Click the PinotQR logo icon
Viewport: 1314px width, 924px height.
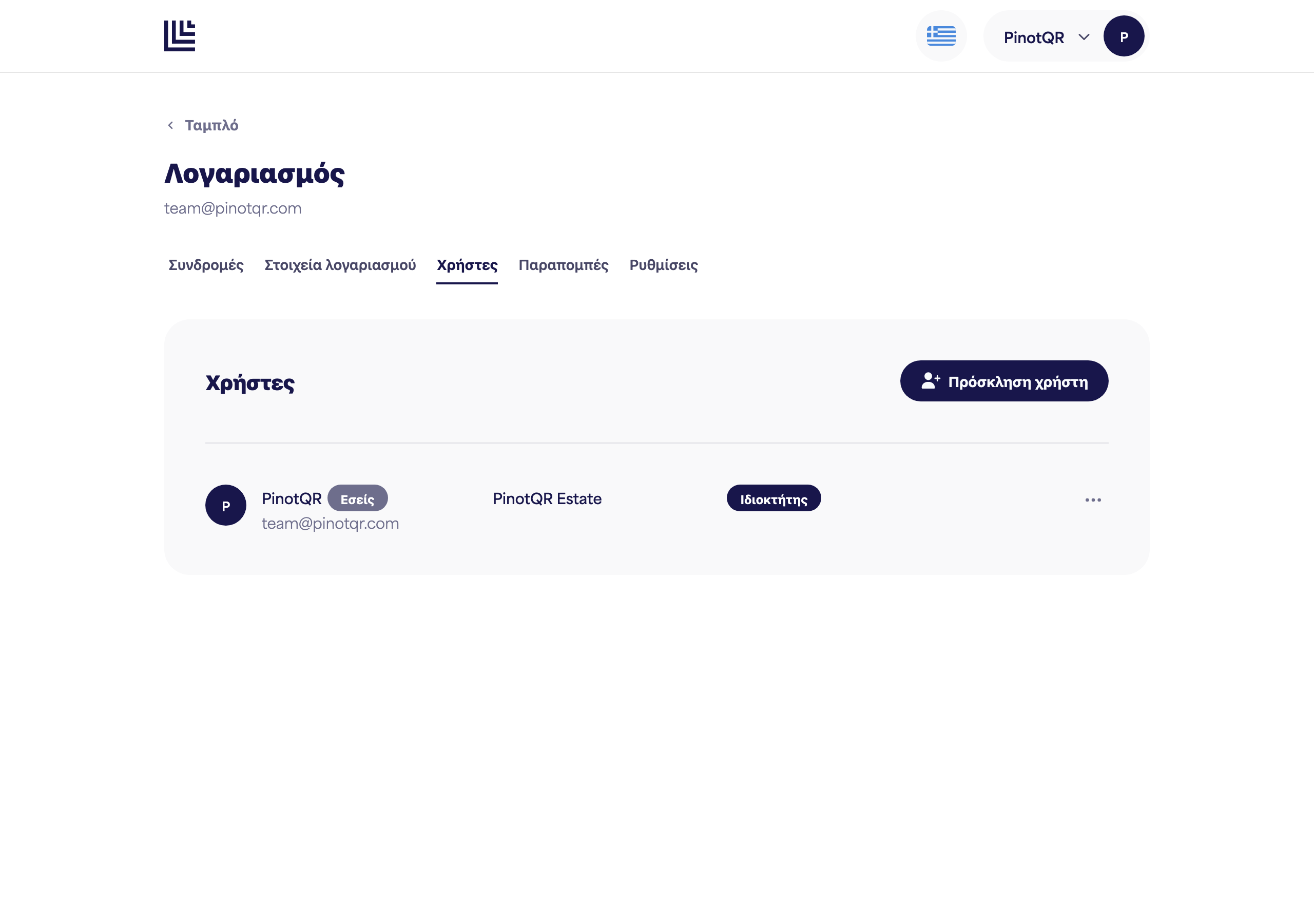(179, 36)
